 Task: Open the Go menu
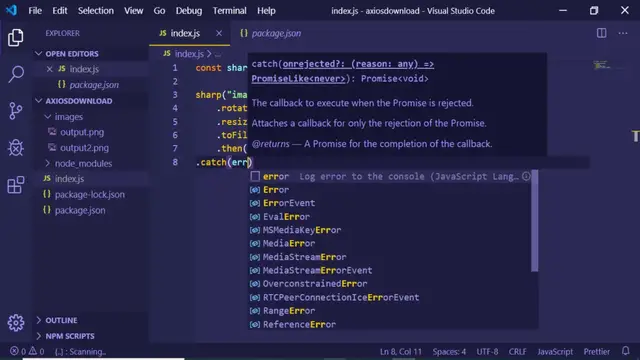tap(159, 11)
